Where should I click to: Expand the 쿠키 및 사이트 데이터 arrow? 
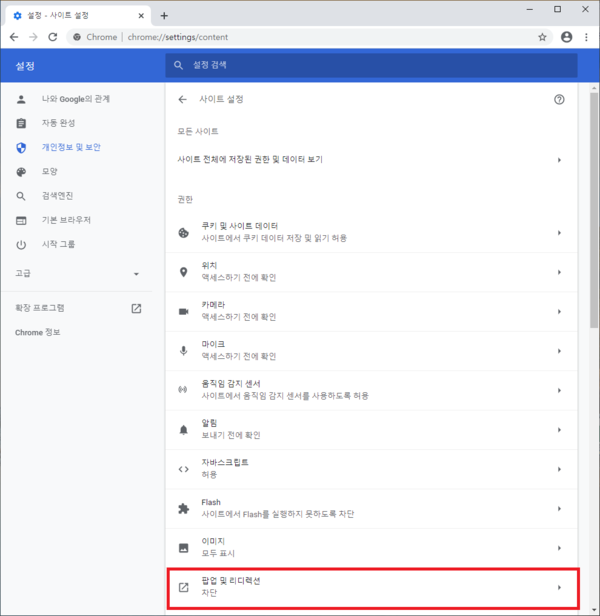pyautogui.click(x=559, y=233)
